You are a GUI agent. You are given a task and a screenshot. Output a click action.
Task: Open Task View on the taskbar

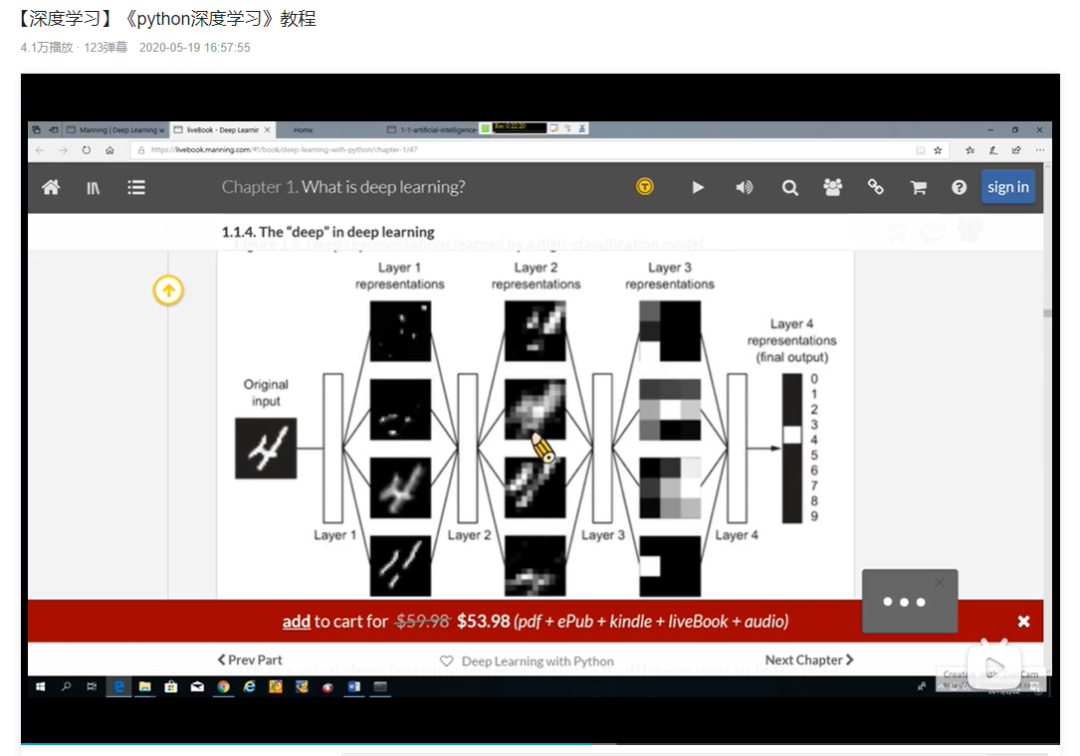click(x=92, y=686)
